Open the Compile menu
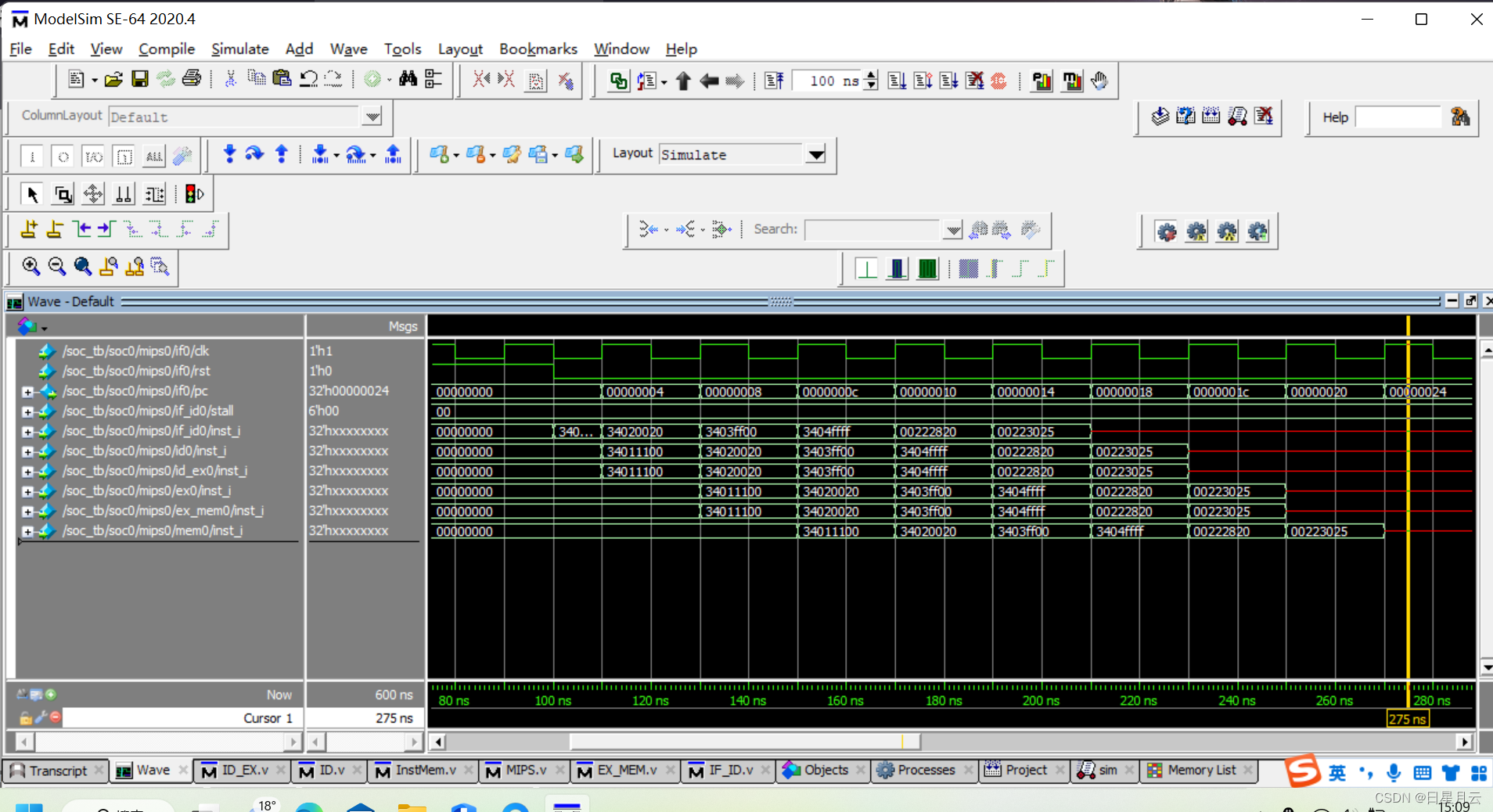Image resolution: width=1493 pixels, height=812 pixels. (x=167, y=49)
